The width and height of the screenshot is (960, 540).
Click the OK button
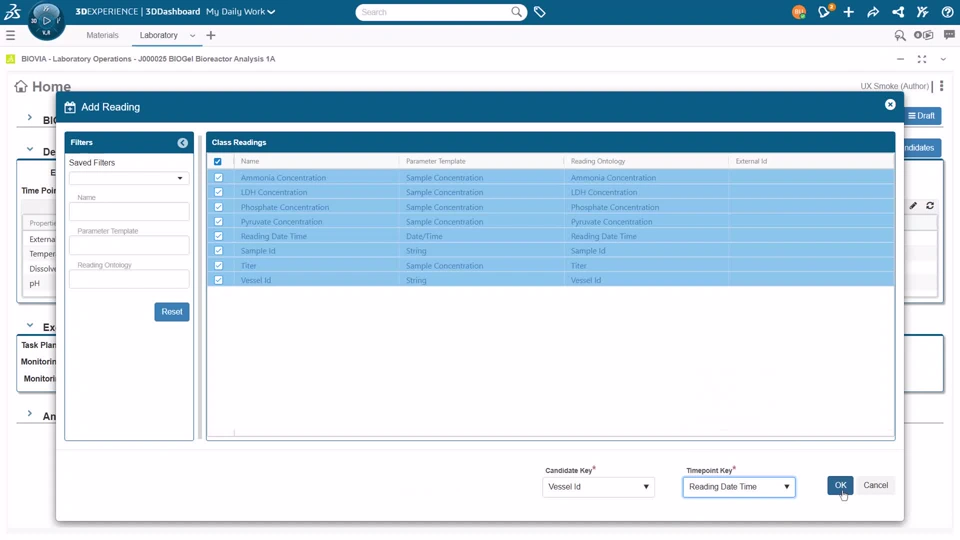tap(840, 486)
